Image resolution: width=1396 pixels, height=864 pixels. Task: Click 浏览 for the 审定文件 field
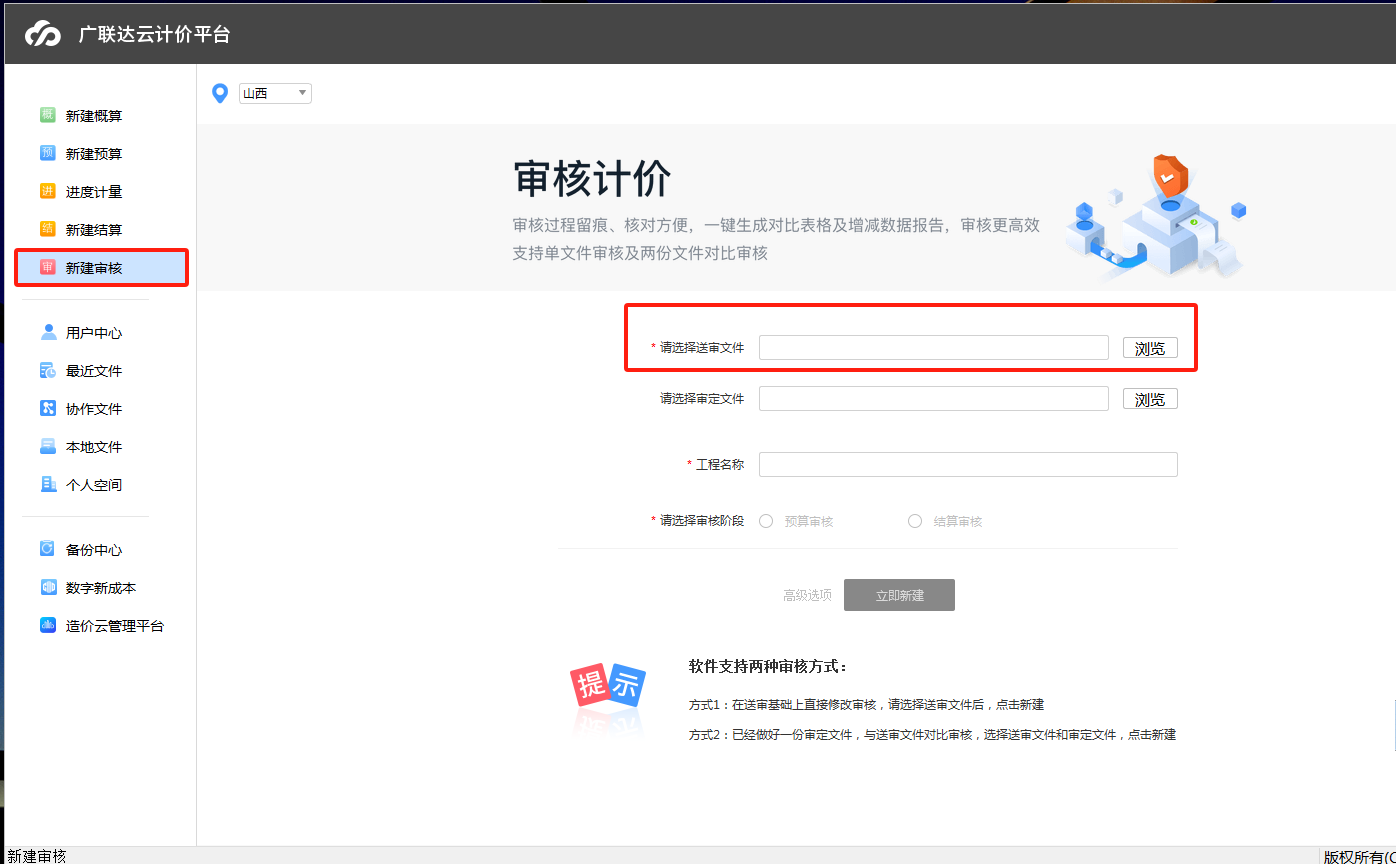coord(1150,399)
